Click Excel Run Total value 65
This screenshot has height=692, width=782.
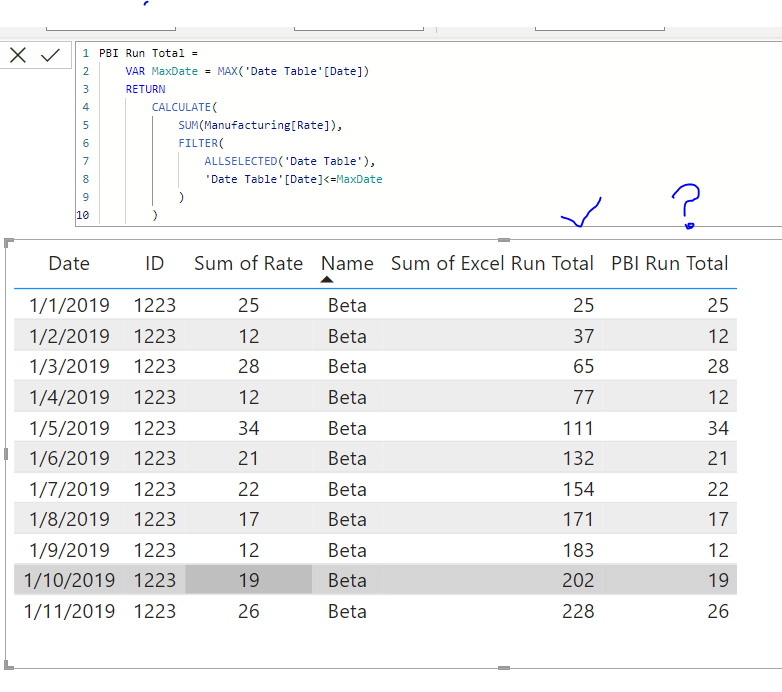tap(584, 366)
